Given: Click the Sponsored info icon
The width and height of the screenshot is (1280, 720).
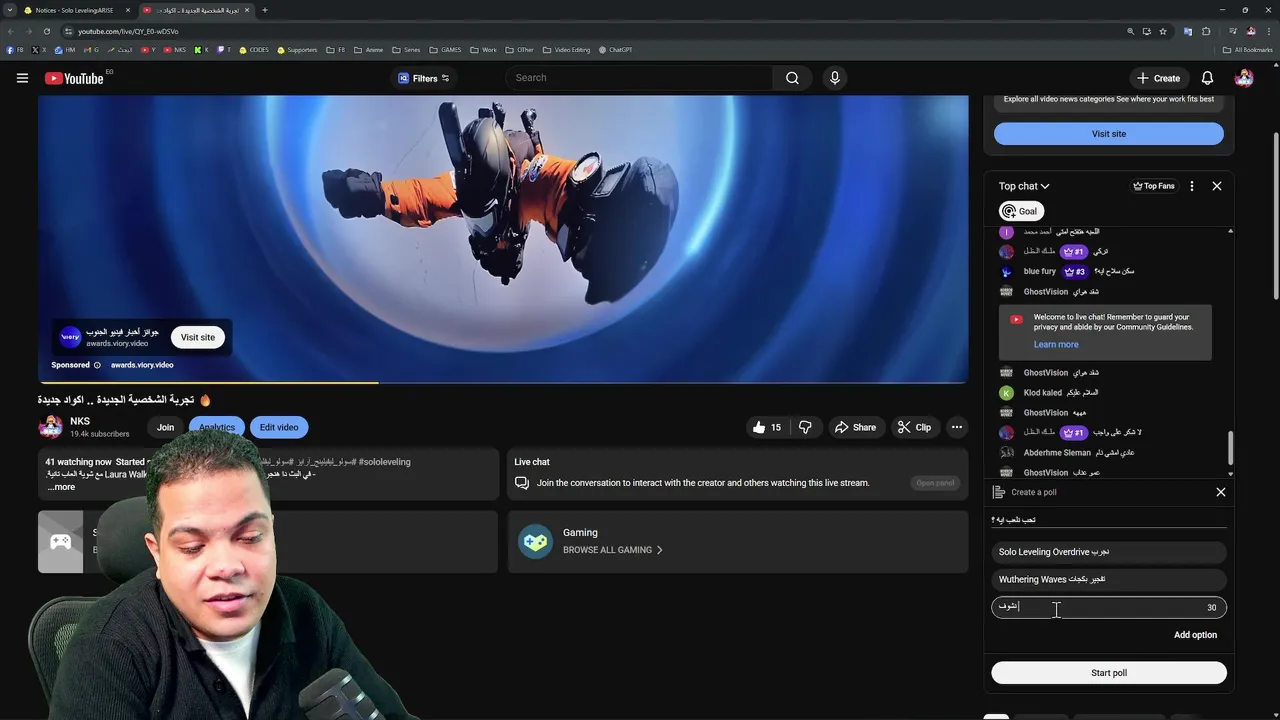Looking at the screenshot, I should click(97, 365).
